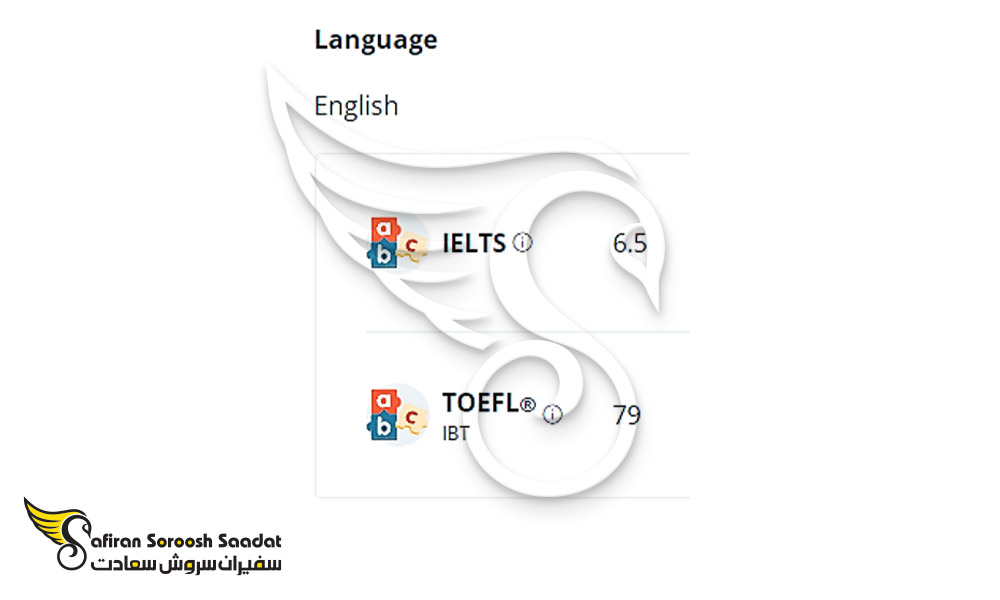Click the IBT text under TOEFL

coord(455,434)
